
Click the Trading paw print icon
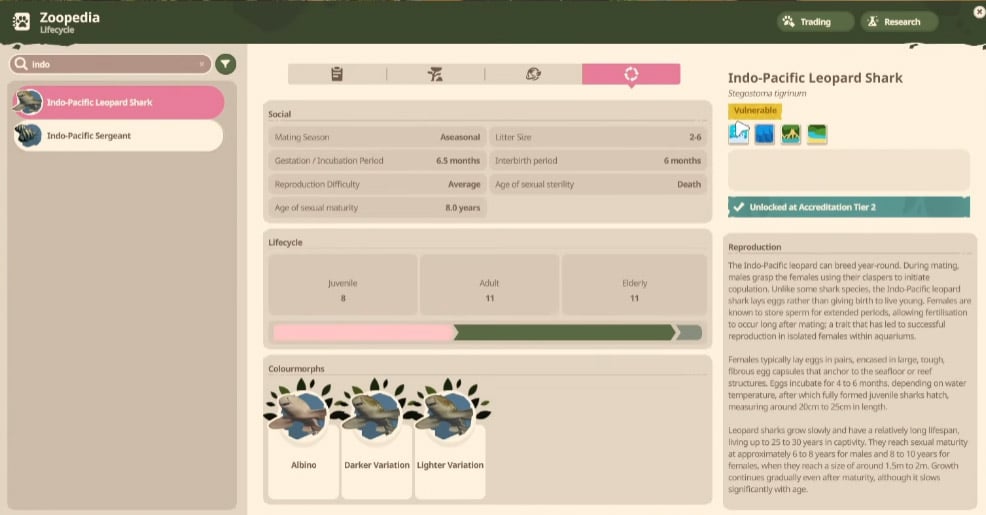[789, 21]
